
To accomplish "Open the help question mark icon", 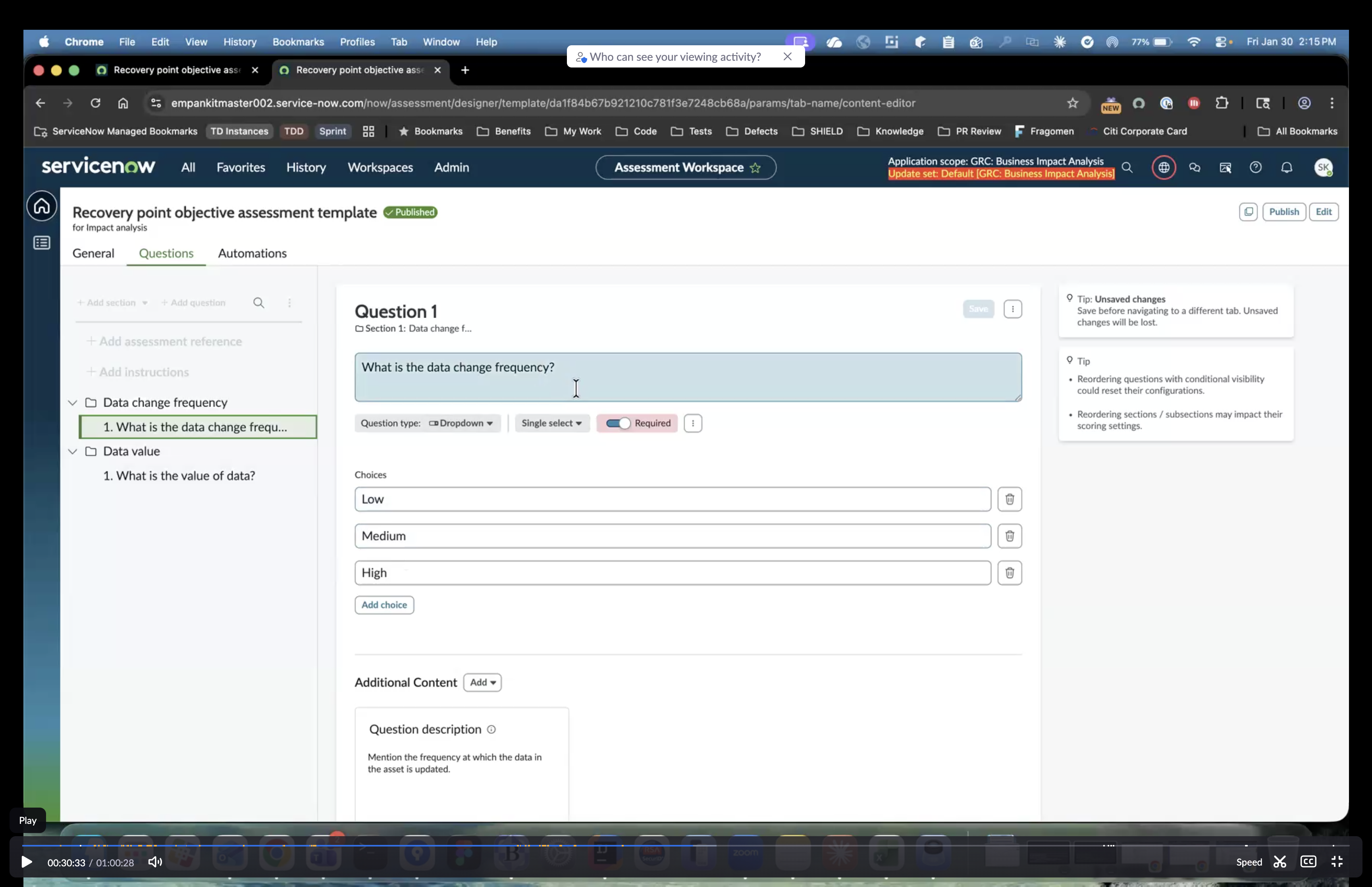I will click(1256, 168).
